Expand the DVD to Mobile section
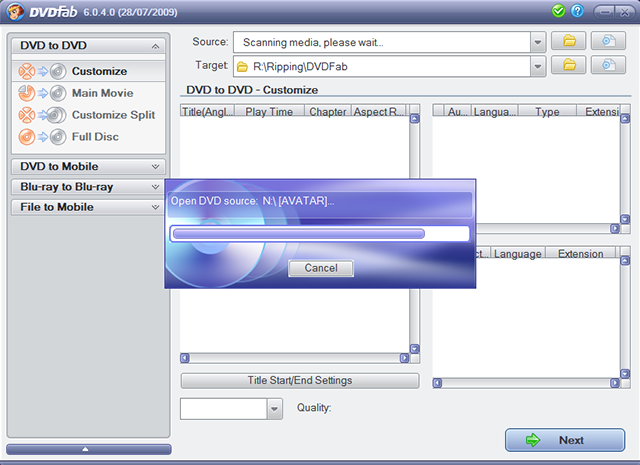 point(89,167)
